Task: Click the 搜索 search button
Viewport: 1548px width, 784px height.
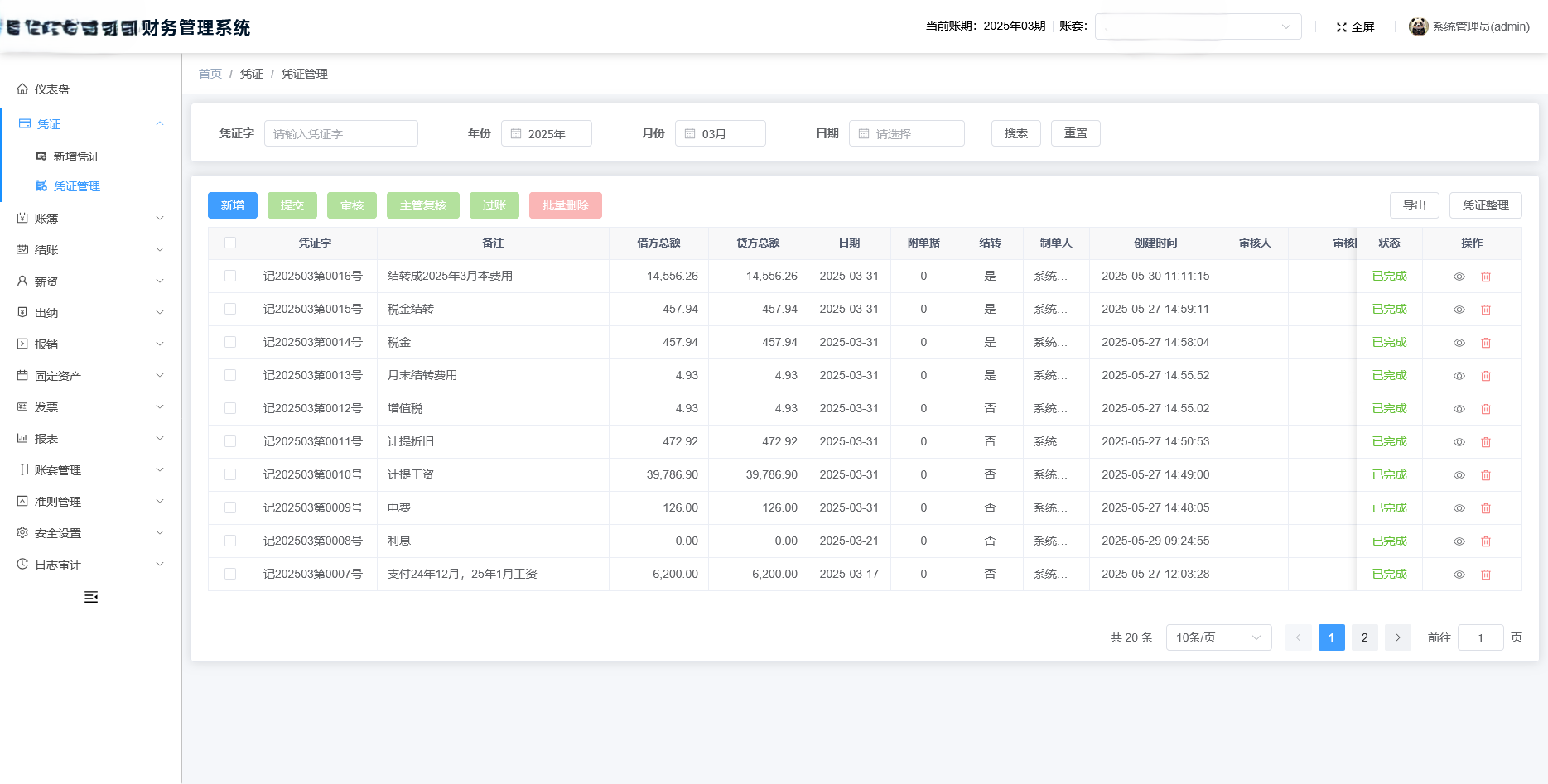Action: coord(1015,133)
